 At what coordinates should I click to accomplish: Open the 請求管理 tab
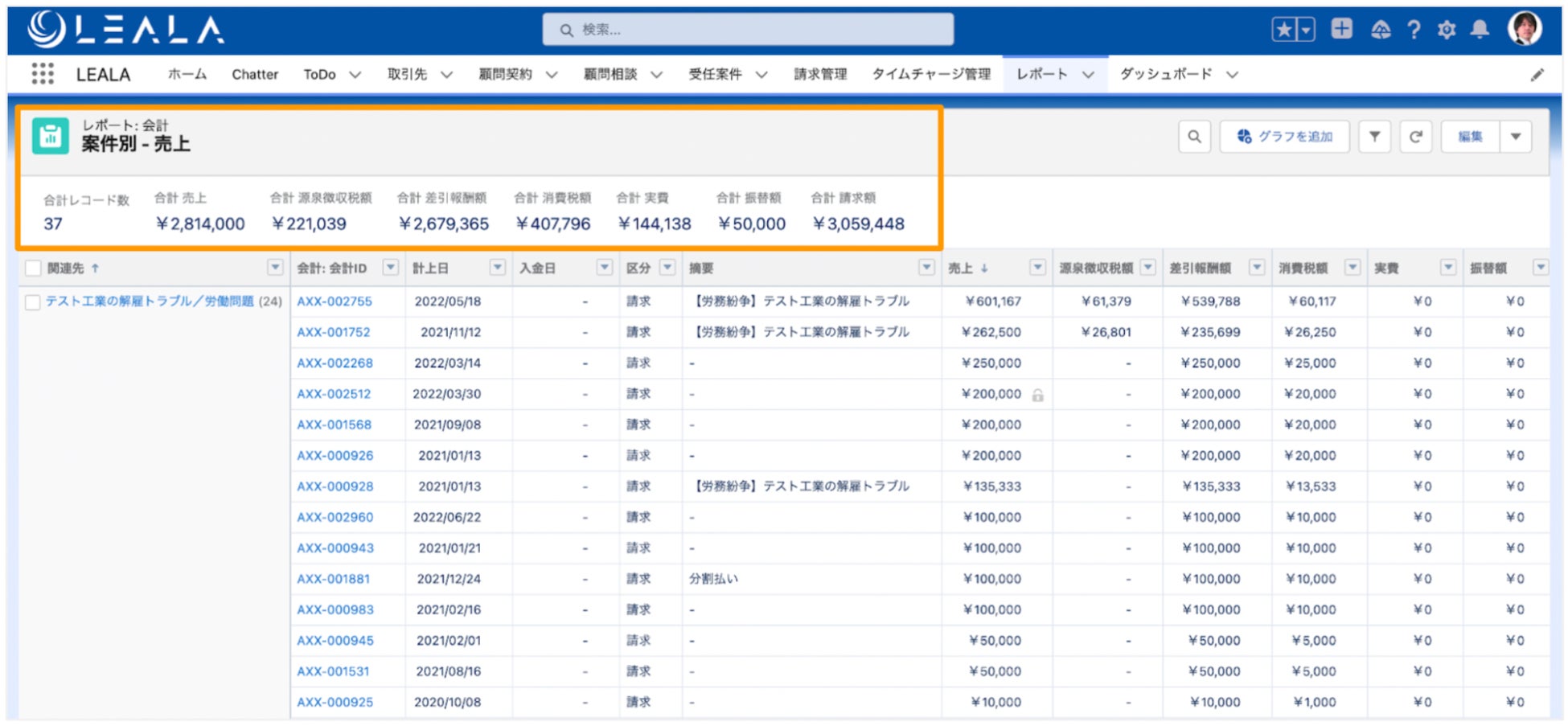click(x=820, y=74)
